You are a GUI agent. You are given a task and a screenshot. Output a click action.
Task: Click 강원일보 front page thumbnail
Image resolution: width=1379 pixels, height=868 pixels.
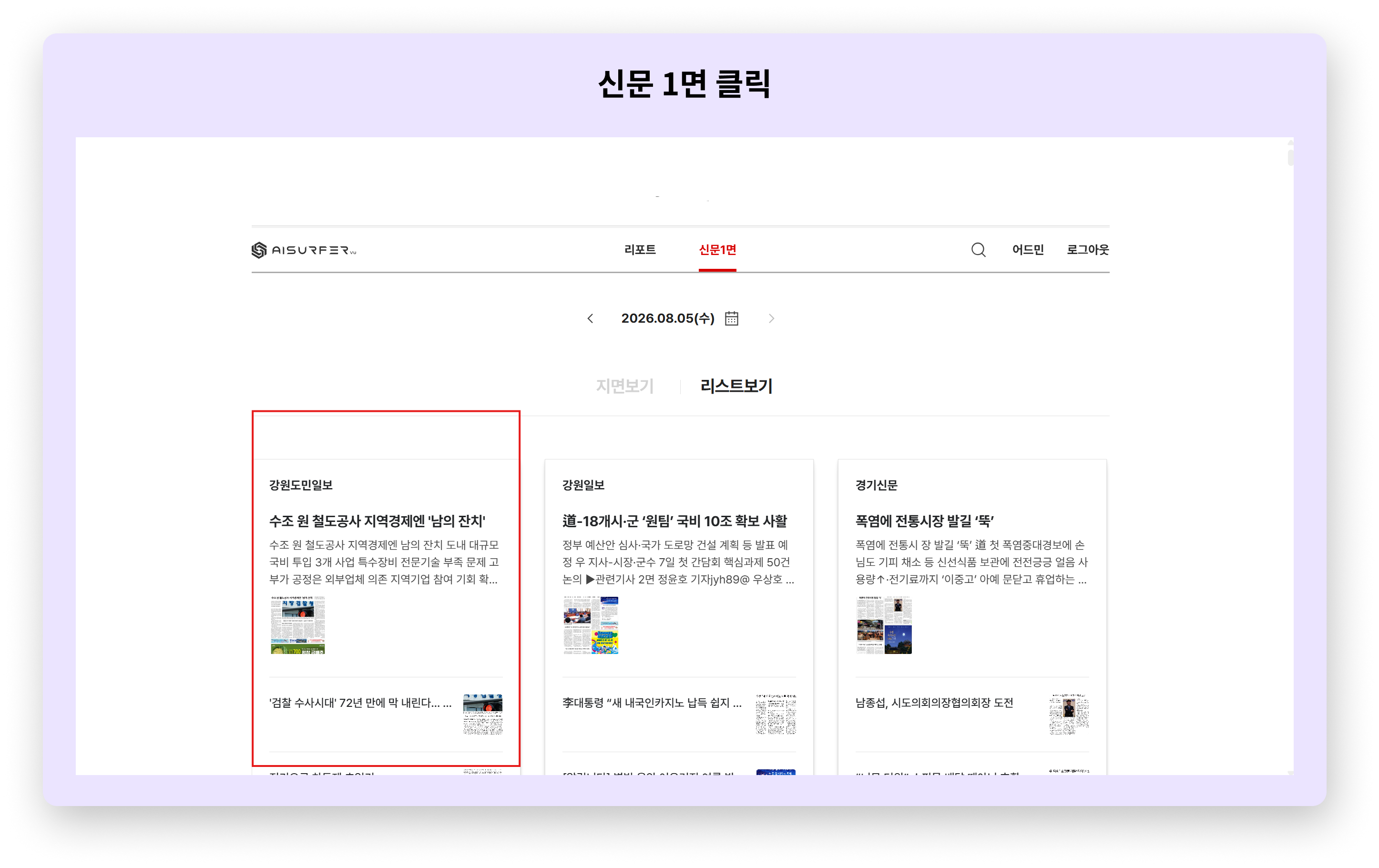(591, 624)
